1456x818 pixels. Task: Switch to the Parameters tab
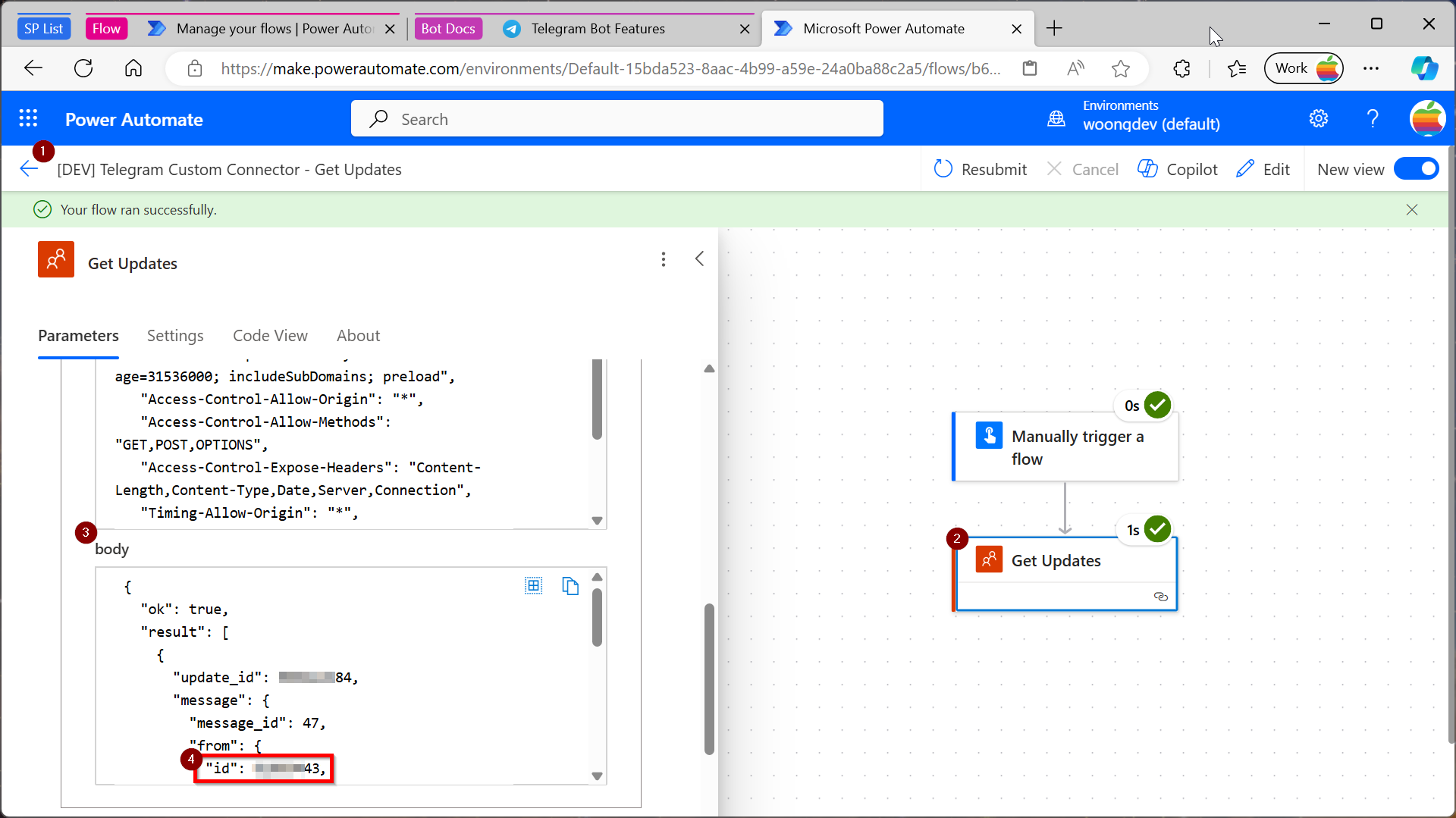[x=78, y=335]
